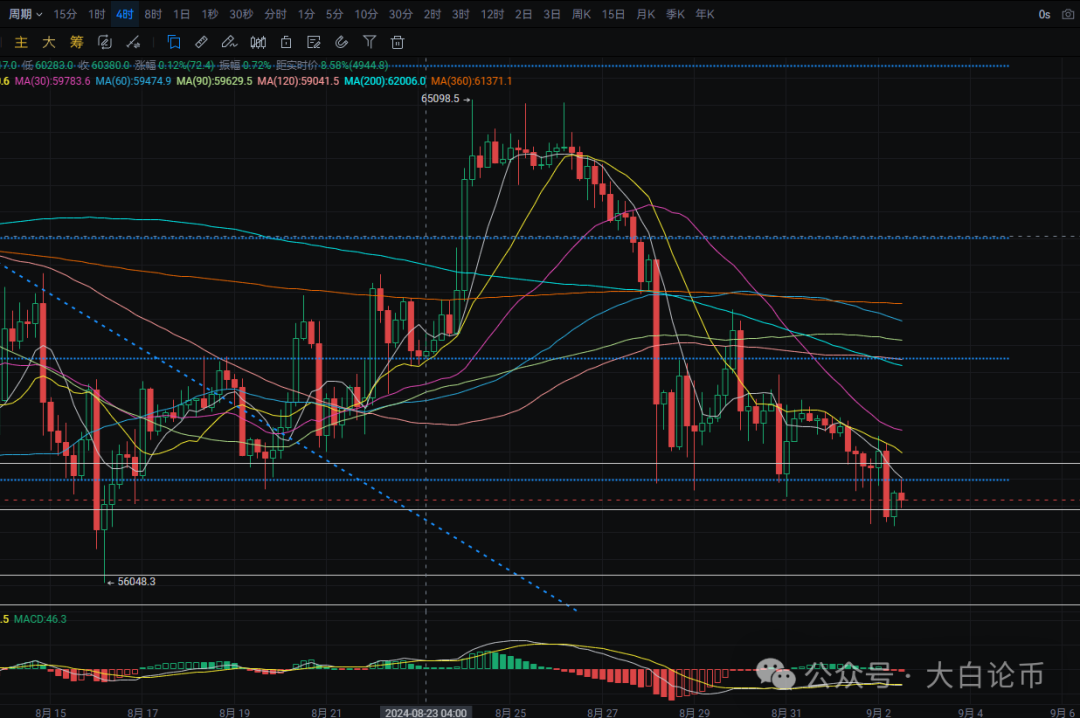Click the 8月 15 date axis label
Image resolution: width=1080 pixels, height=718 pixels.
(51, 712)
